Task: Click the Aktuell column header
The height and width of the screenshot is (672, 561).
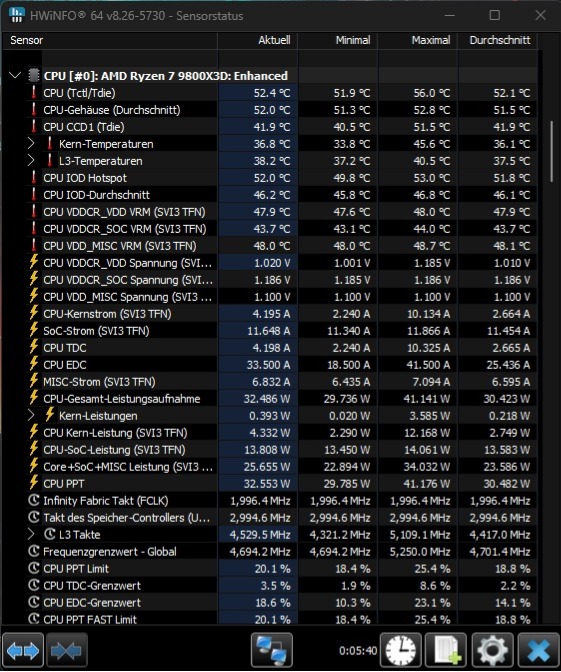Action: click(258, 40)
